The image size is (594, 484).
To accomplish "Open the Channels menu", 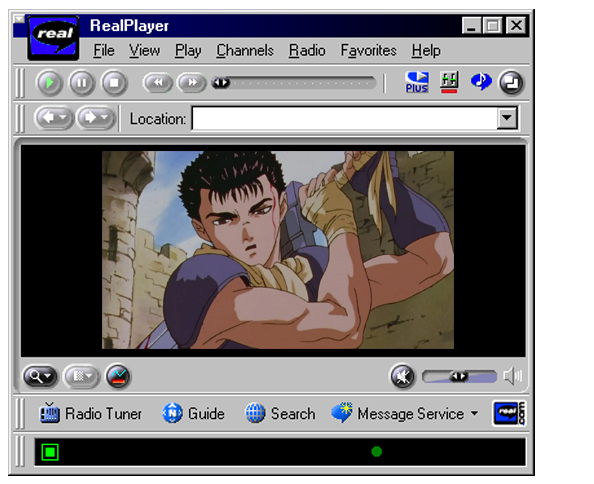I will (x=245, y=51).
